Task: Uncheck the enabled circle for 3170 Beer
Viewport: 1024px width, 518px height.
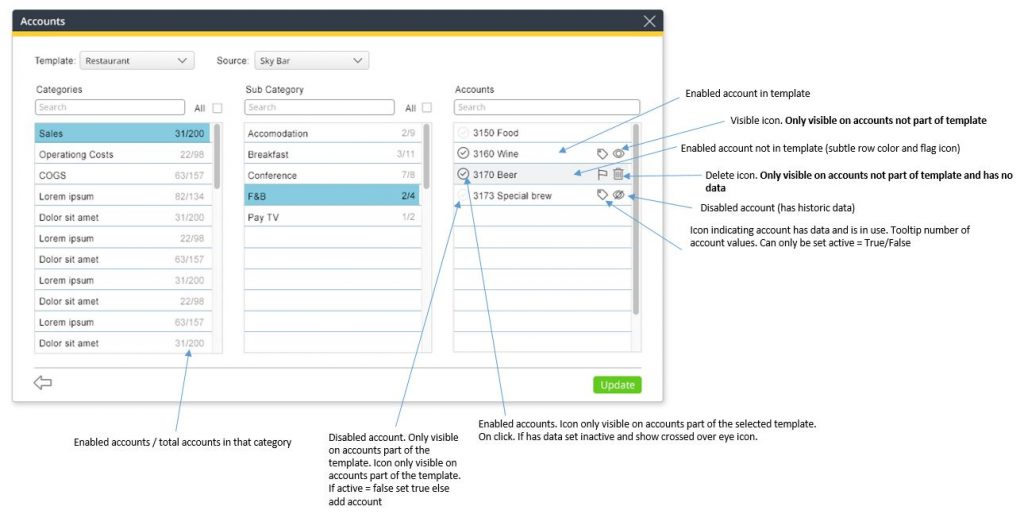Action: click(462, 174)
